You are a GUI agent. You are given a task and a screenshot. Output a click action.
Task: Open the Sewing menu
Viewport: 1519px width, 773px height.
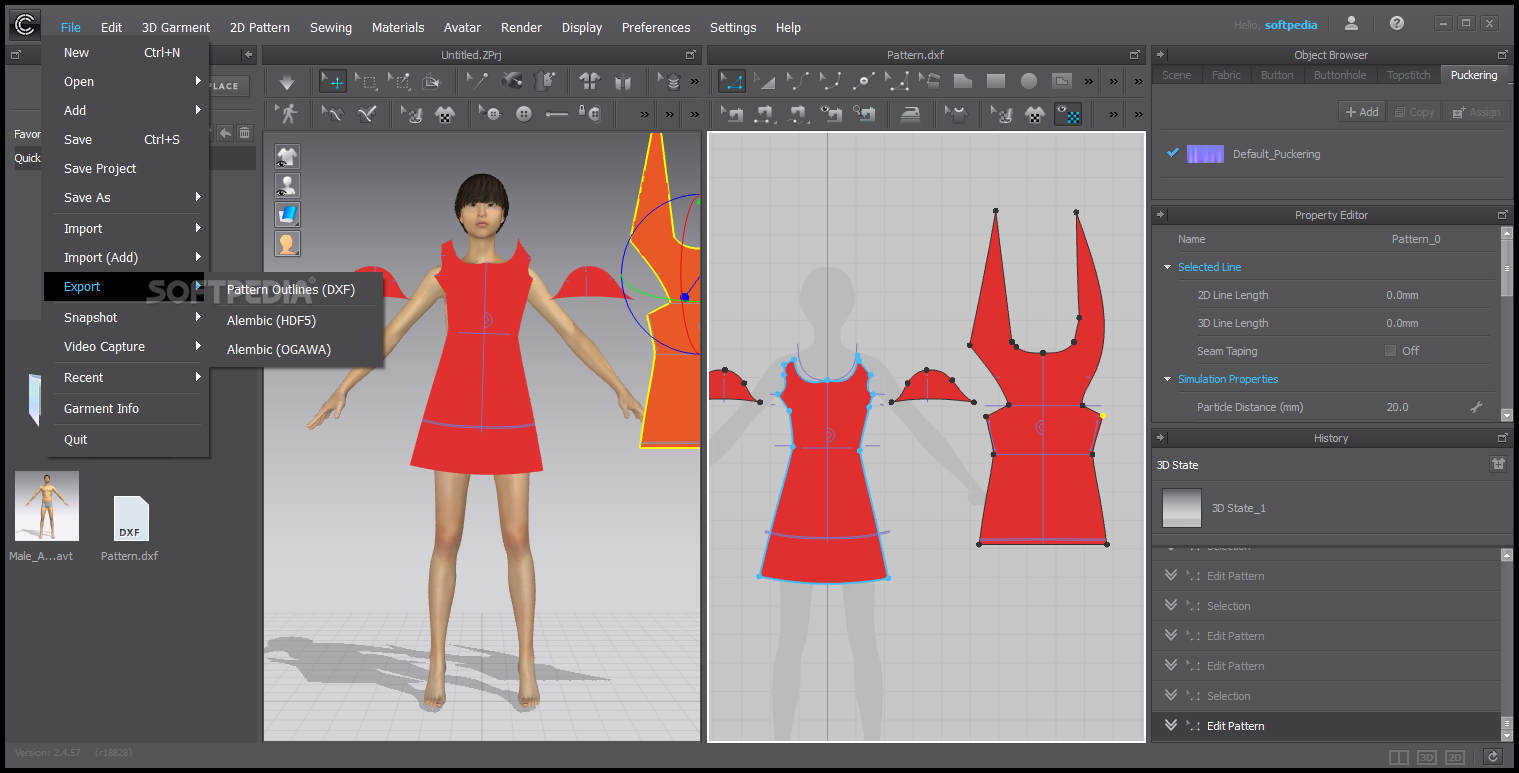point(331,27)
